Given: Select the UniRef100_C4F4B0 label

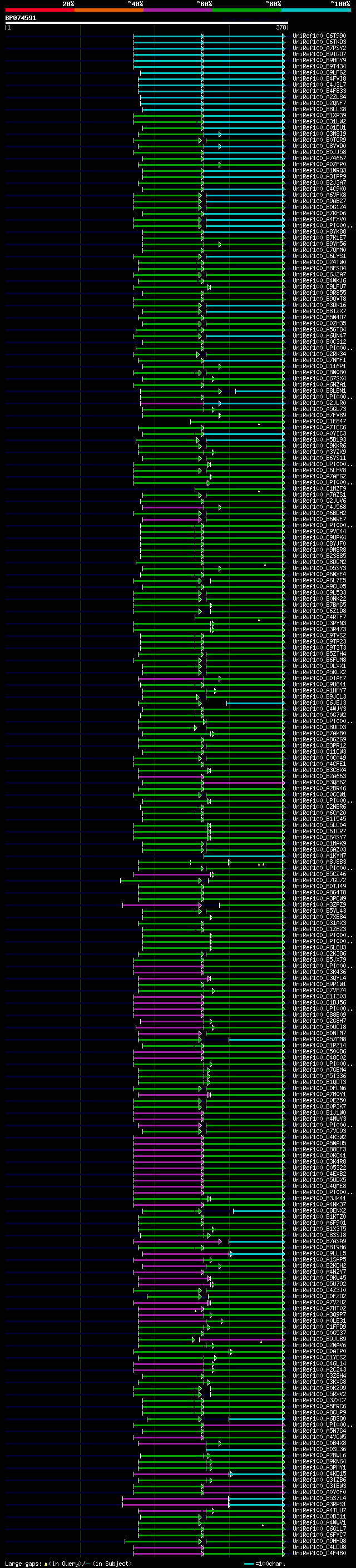Looking at the screenshot, I should pyautogui.click(x=319, y=1553).
